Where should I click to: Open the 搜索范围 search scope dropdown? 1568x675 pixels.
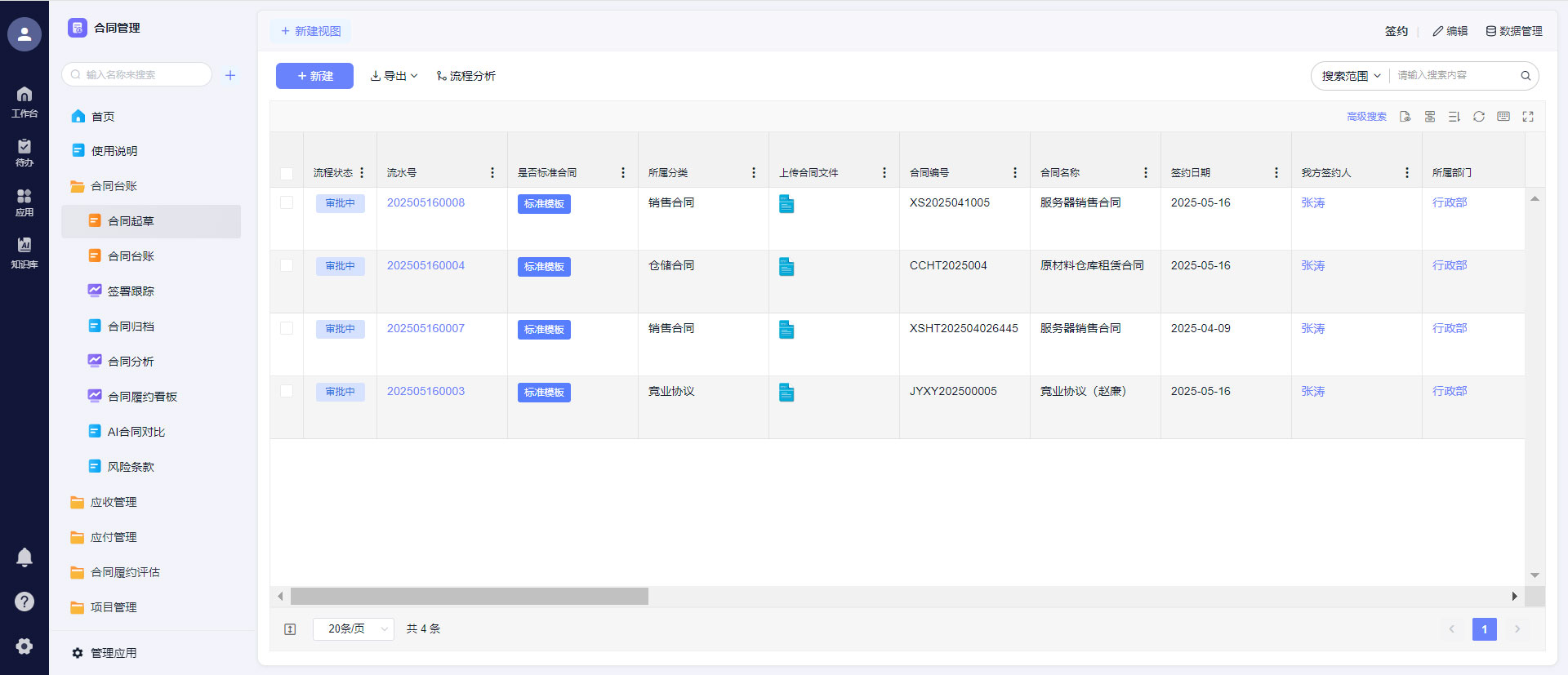pyautogui.click(x=1351, y=76)
